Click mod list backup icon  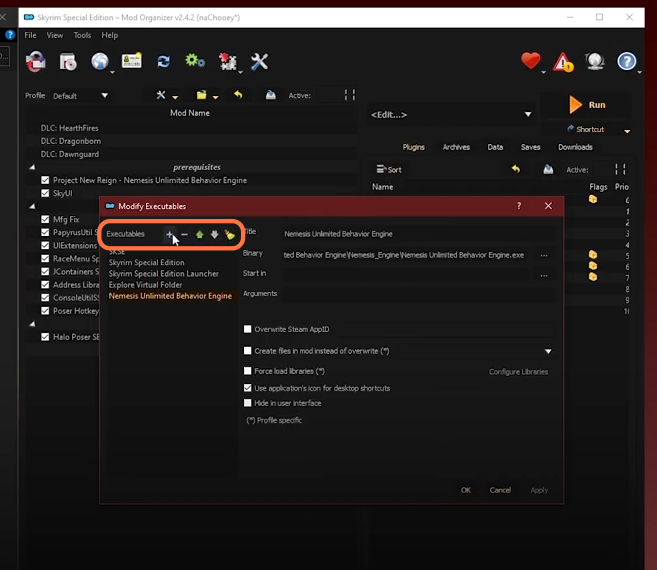pos(271,95)
